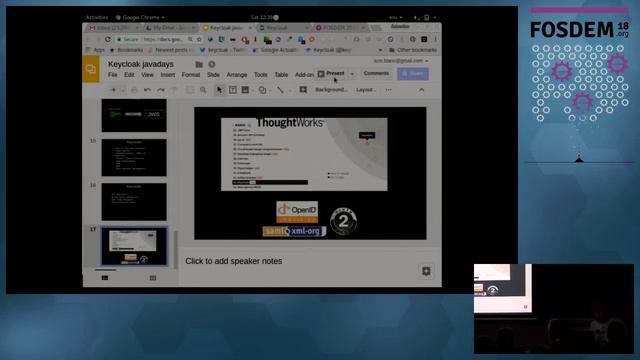Click the Move to folder icon
The width and height of the screenshot is (640, 360).
199,64
